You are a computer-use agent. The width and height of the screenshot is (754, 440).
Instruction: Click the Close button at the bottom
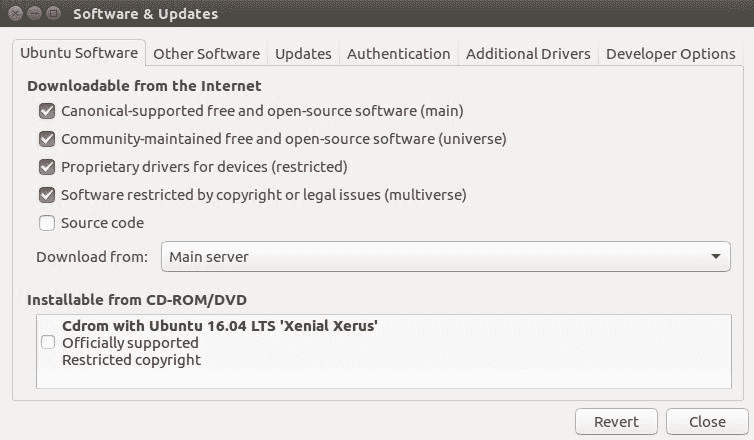tap(707, 421)
